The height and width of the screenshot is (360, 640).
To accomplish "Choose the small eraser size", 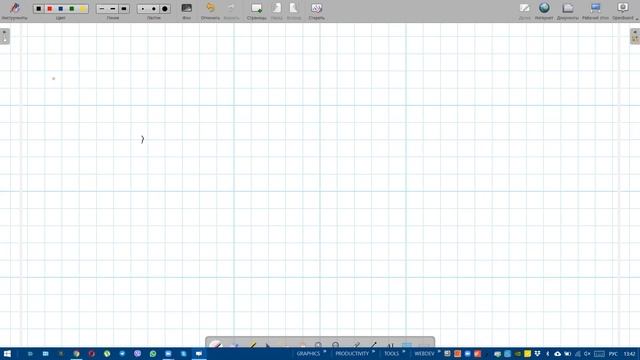I will [x=143, y=9].
